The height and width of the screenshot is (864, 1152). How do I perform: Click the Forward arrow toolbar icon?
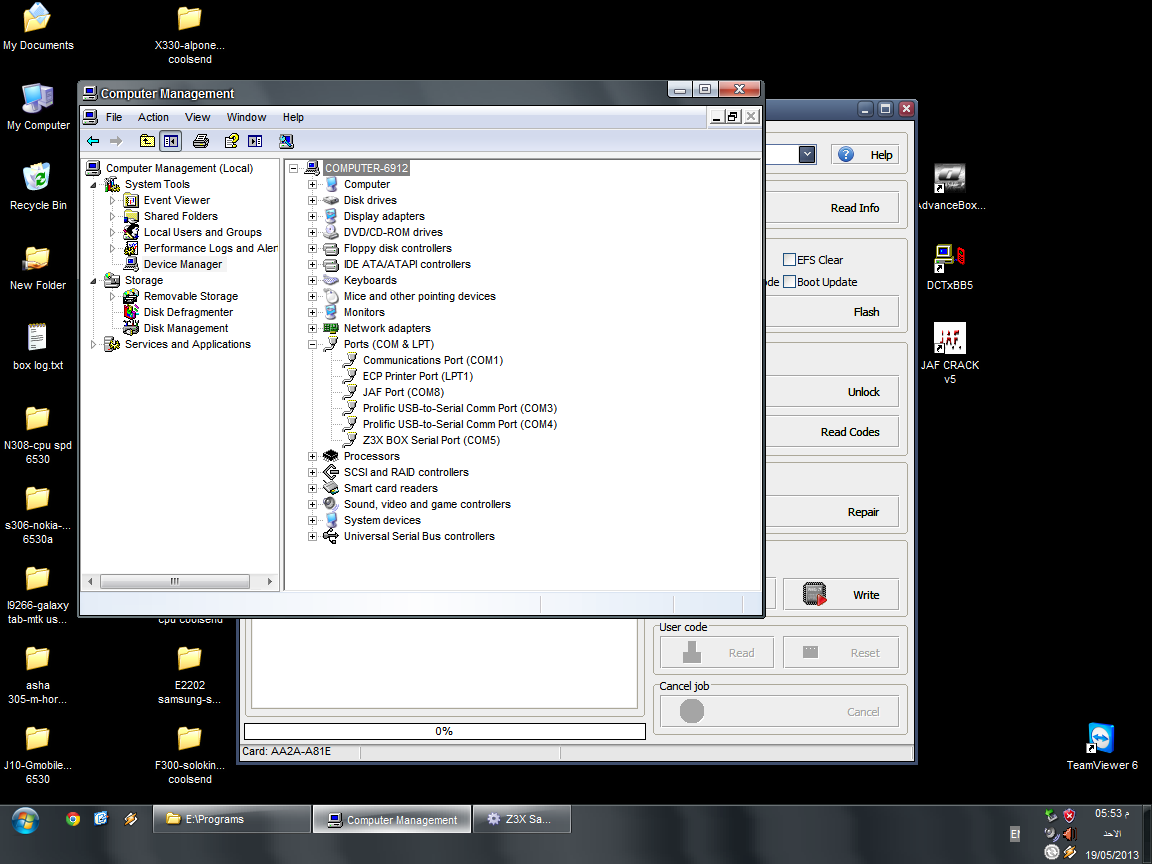(x=116, y=141)
